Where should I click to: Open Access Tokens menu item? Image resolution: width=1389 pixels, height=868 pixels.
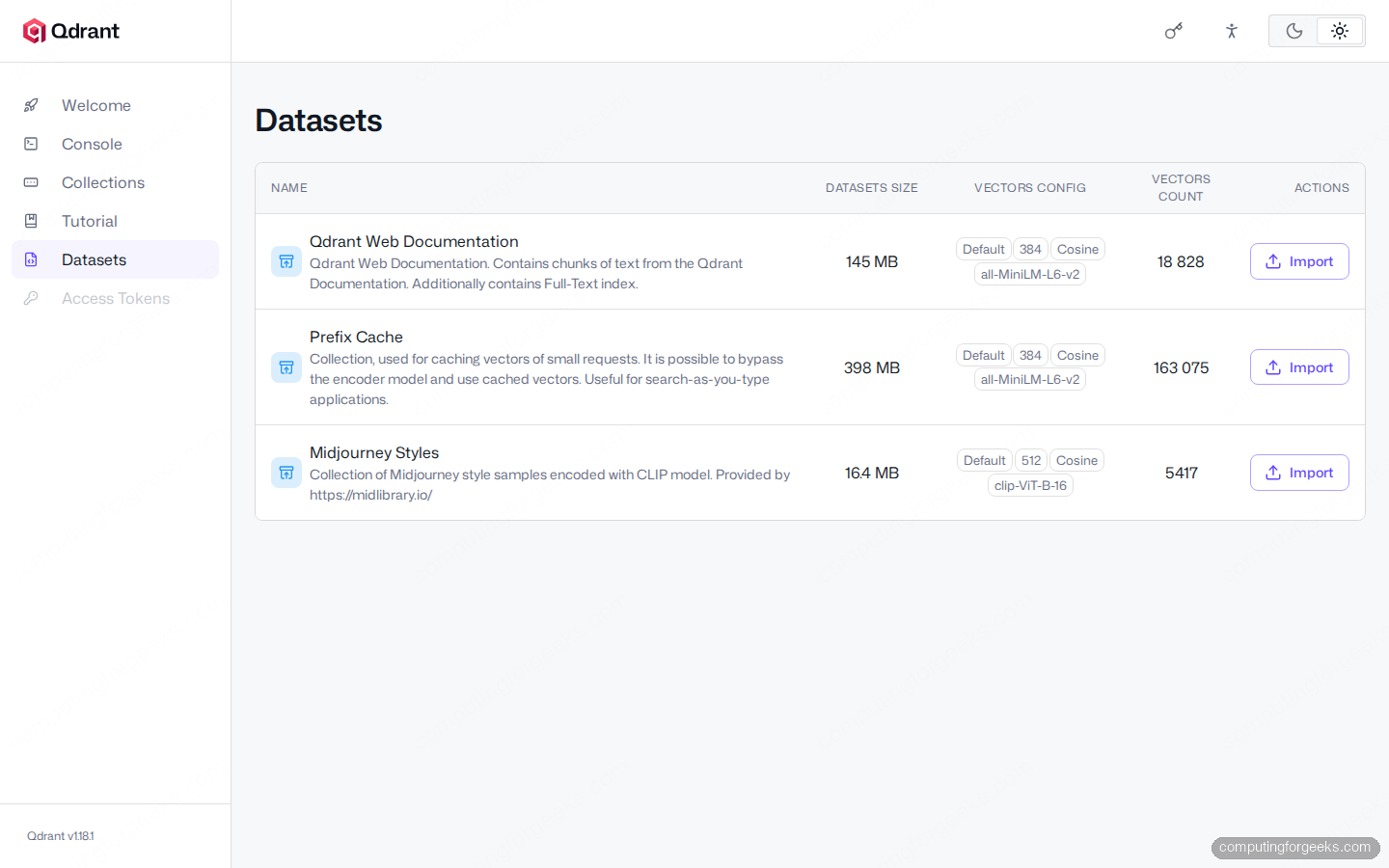pyautogui.click(x=116, y=298)
